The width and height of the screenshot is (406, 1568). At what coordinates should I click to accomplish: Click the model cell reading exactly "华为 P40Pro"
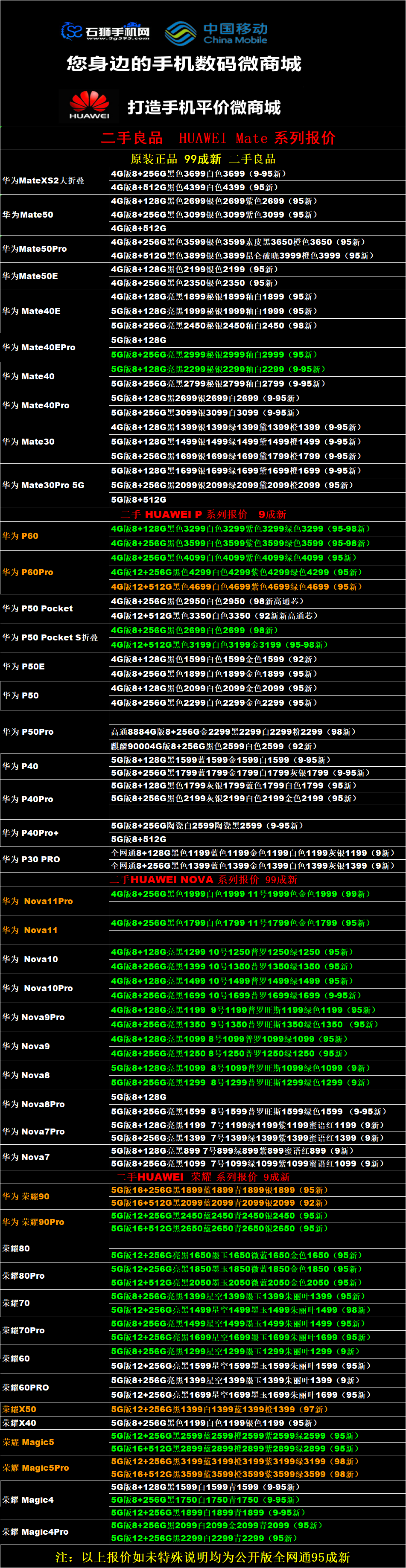[x=55, y=799]
